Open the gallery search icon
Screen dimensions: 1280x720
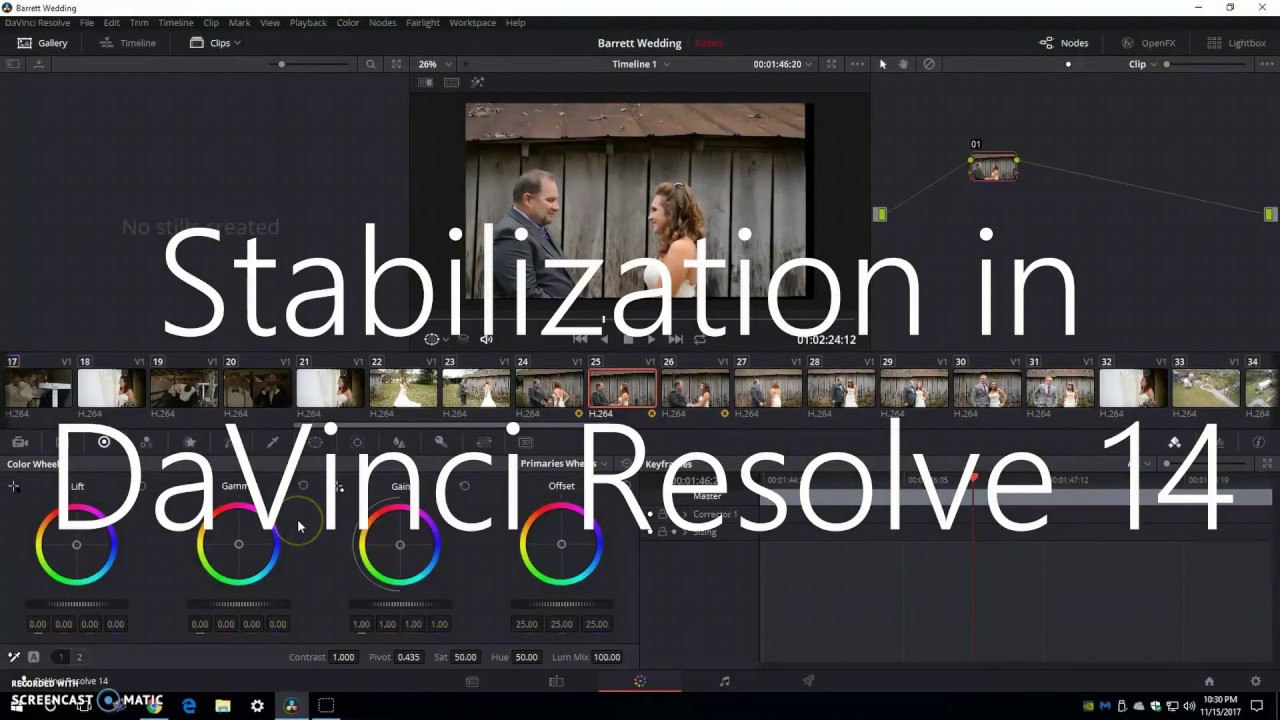coord(371,64)
